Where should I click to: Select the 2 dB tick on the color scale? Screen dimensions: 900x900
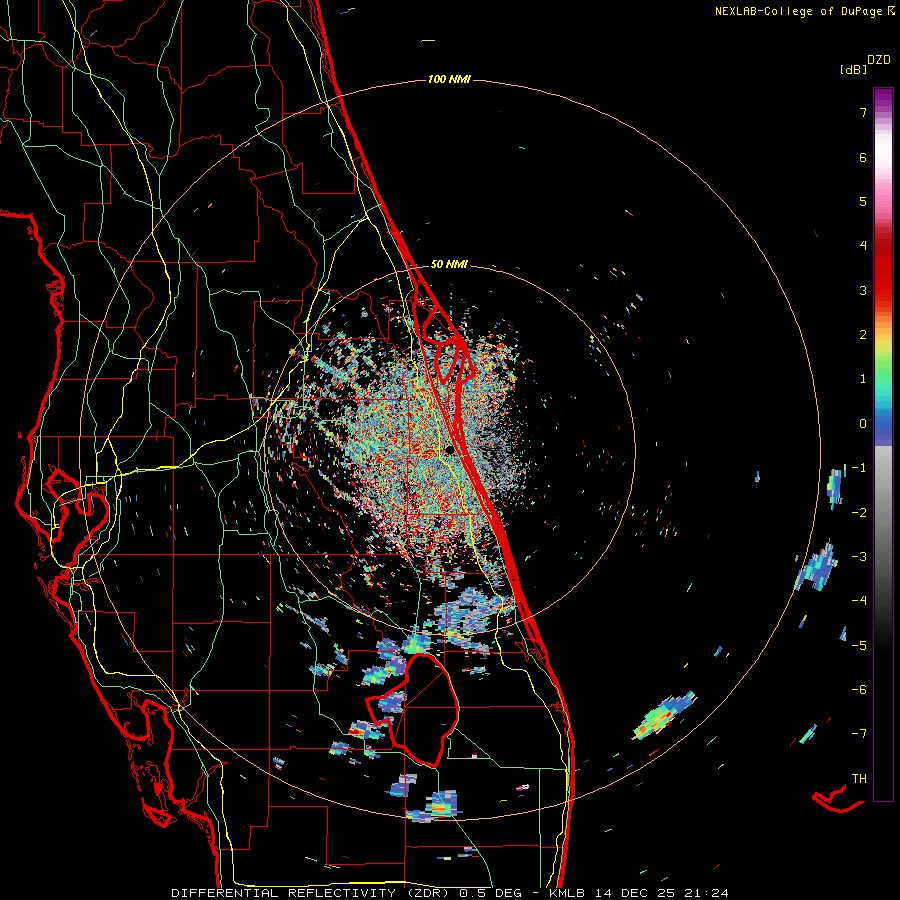click(863, 334)
